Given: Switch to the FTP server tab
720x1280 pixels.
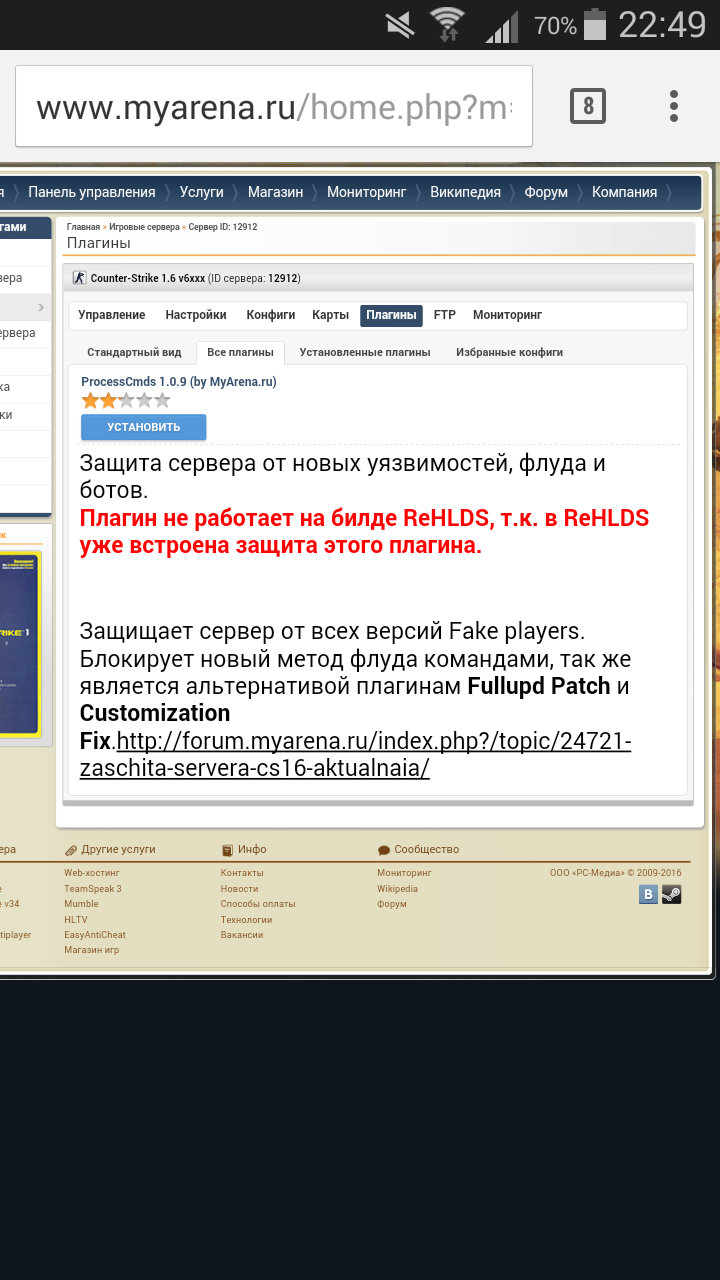Looking at the screenshot, I should point(445,315).
